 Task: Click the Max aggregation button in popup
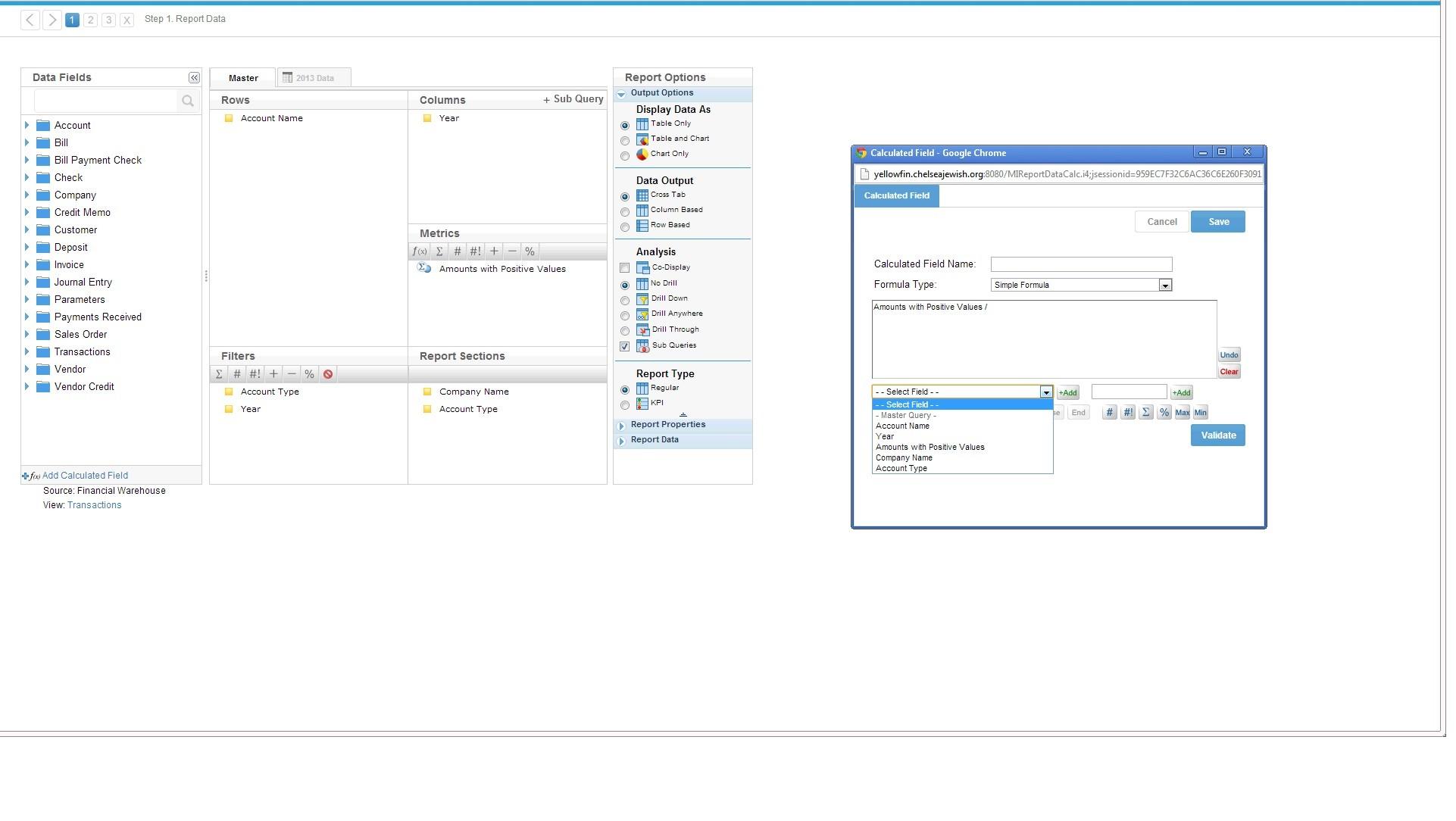1182,413
